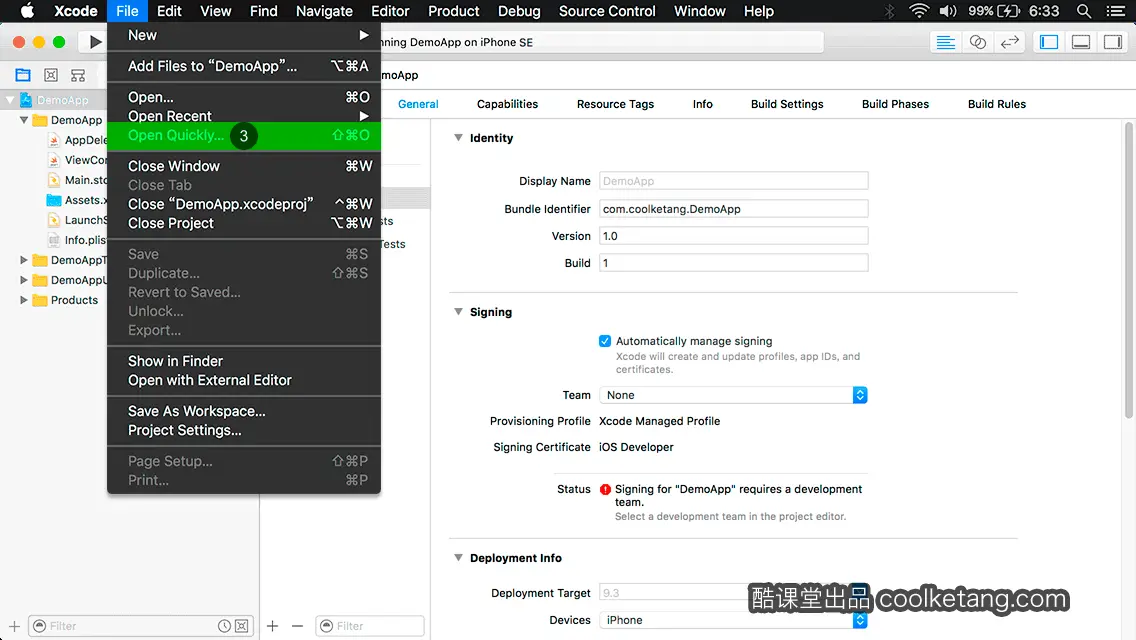Open the Source Control navigator icon
Viewport: 1136px width, 640px height.
[51, 75]
